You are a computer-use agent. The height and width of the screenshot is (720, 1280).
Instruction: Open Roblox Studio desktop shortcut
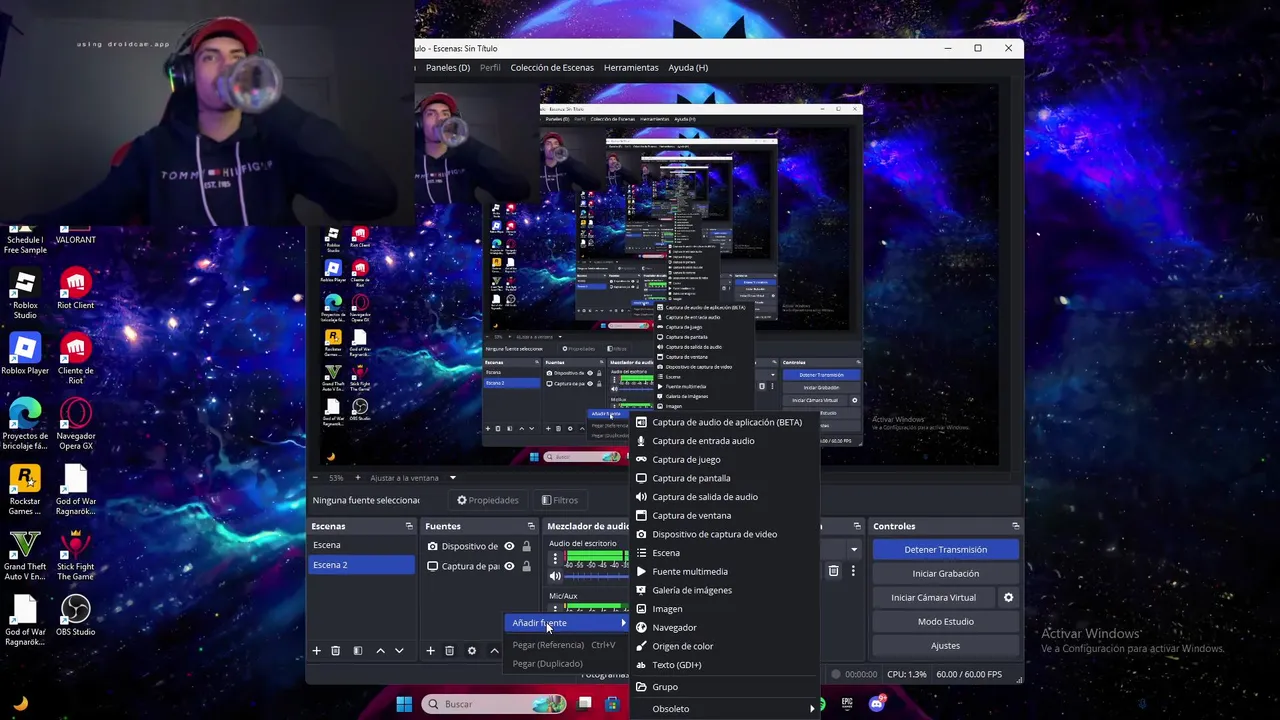(x=25, y=294)
